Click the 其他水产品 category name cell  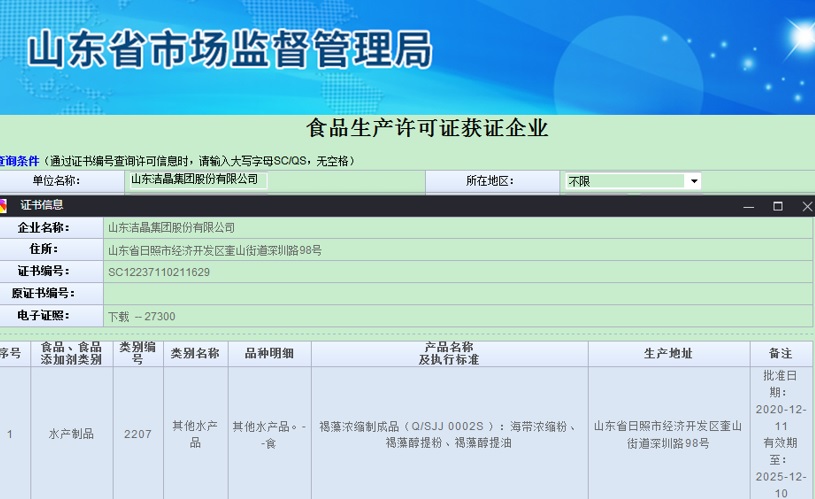click(x=195, y=434)
